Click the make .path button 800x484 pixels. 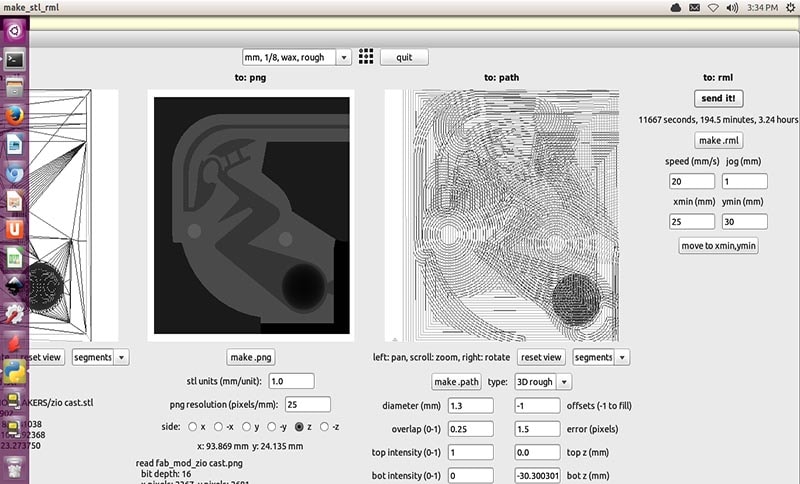[x=456, y=381]
